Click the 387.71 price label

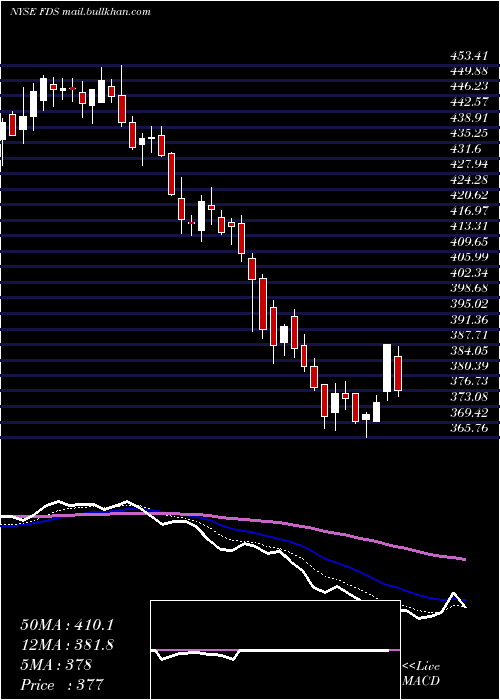pyautogui.click(x=469, y=335)
